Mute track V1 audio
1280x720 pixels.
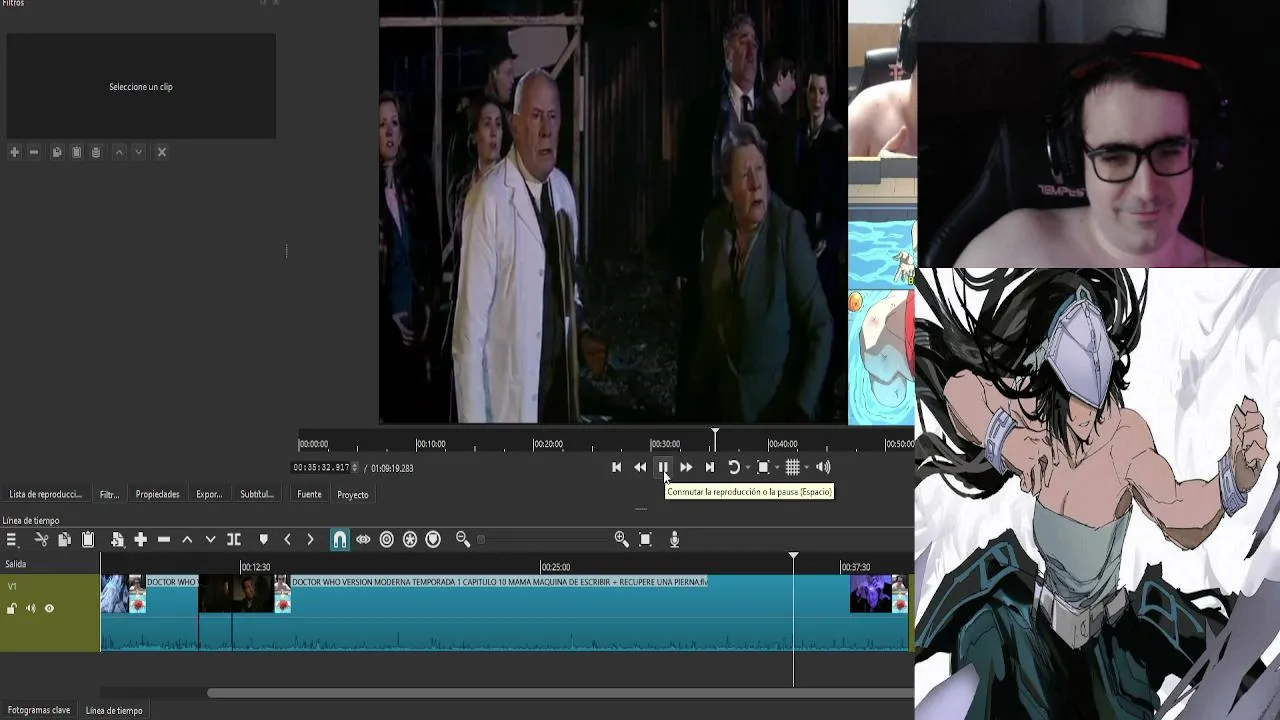(31, 609)
